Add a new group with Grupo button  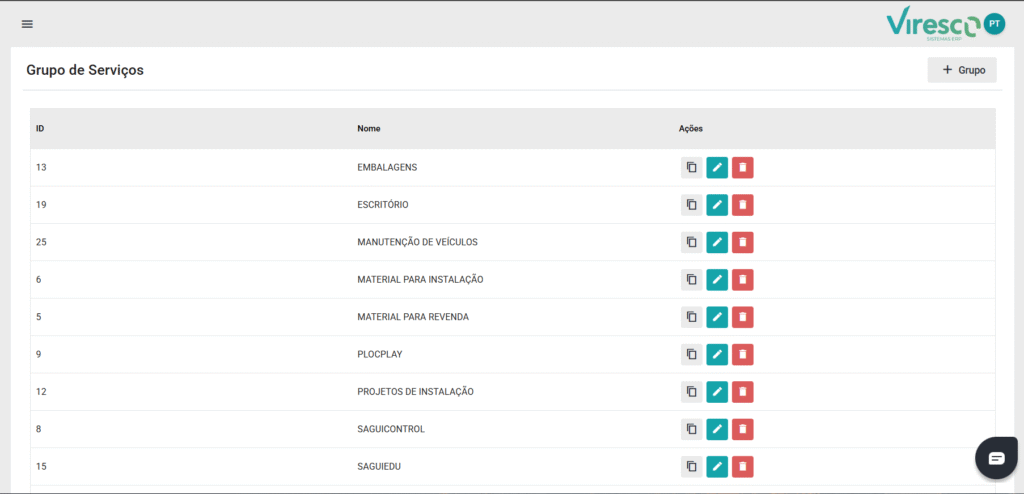[962, 70]
